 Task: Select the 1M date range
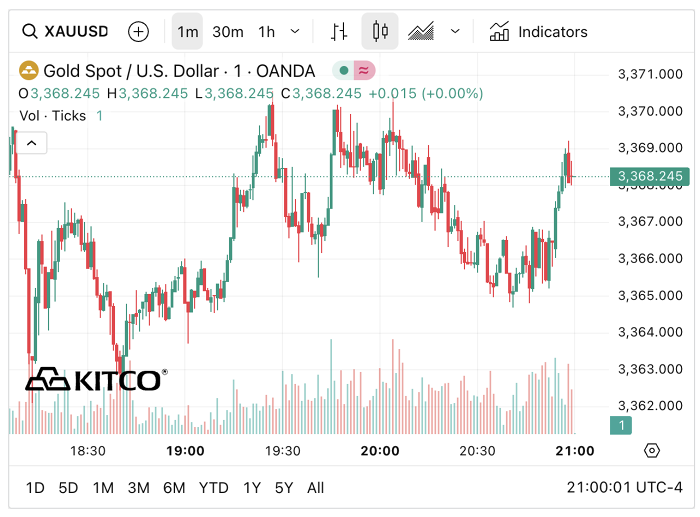point(103,488)
